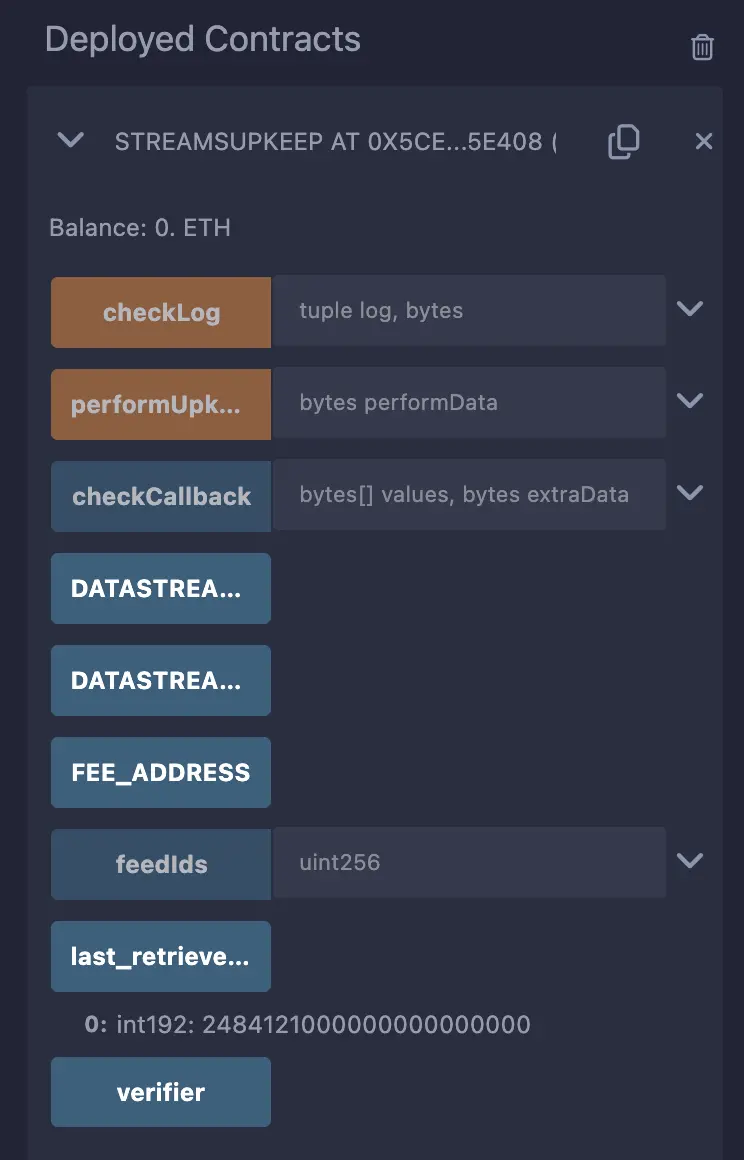Open the performUpkeep multi-parameter view
This screenshot has height=1160, width=744.
(690, 401)
